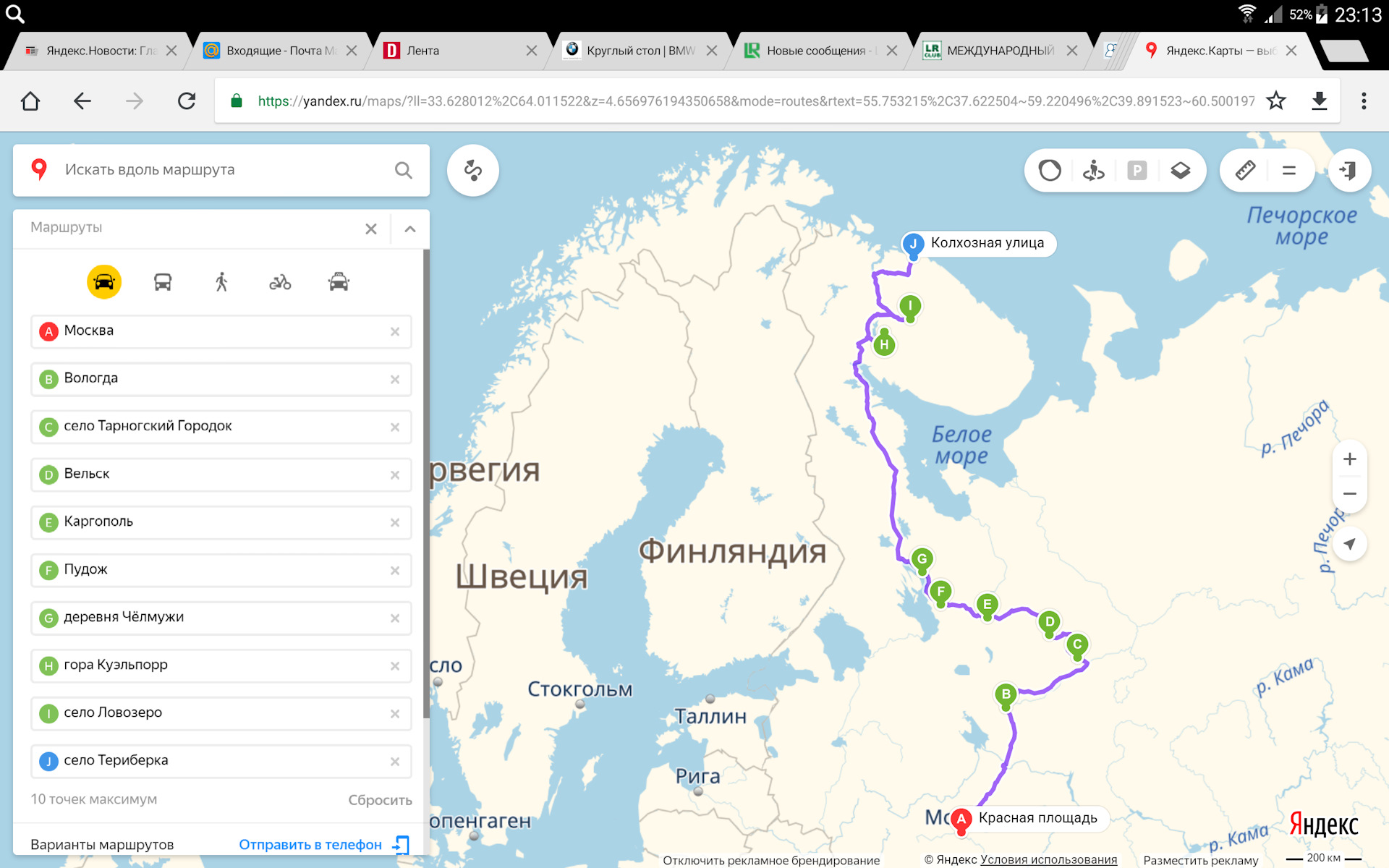Click the my location arrow button
1389x868 pixels.
pos(1349,544)
